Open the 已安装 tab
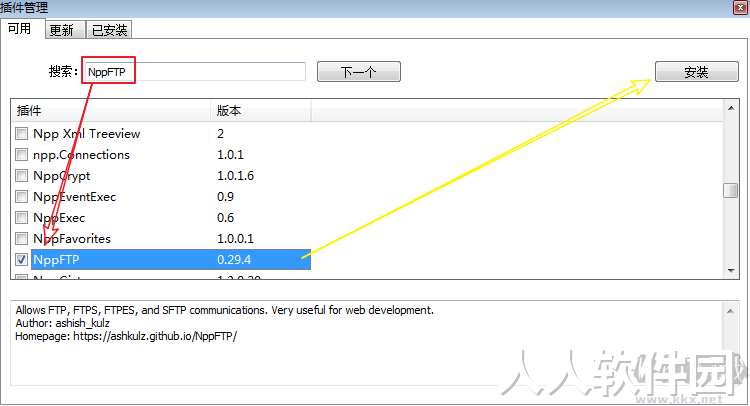Screen dimensions: 750x406 click(109, 30)
